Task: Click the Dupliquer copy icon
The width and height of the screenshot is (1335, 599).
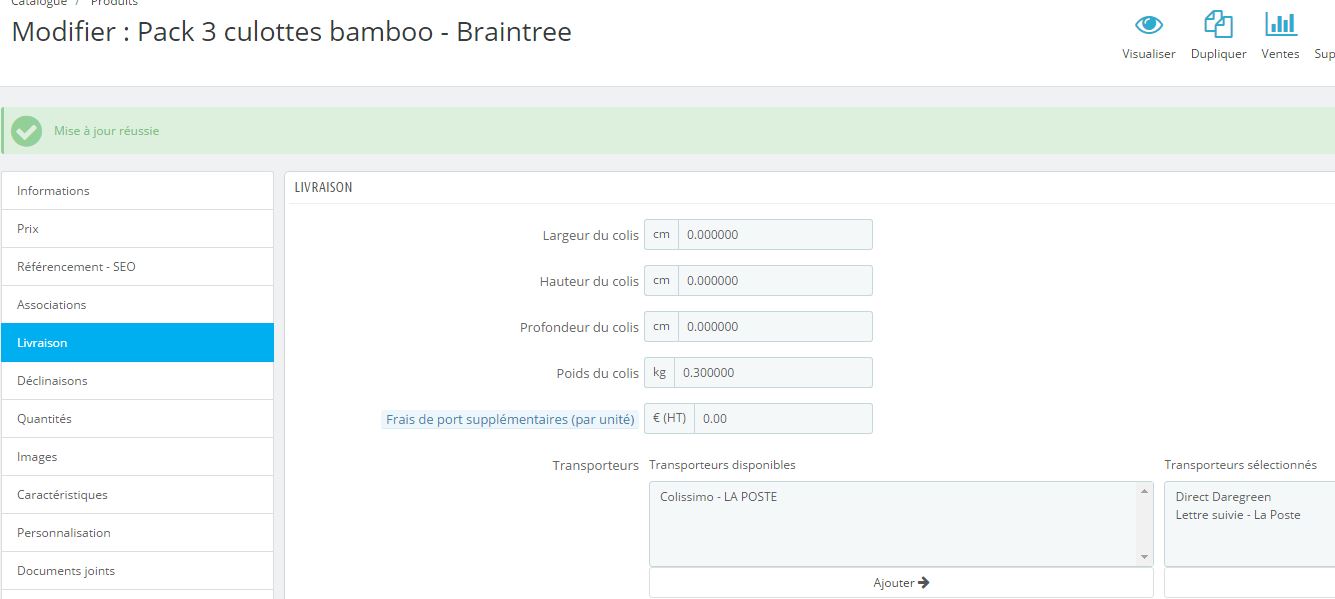Action: click(x=1218, y=25)
